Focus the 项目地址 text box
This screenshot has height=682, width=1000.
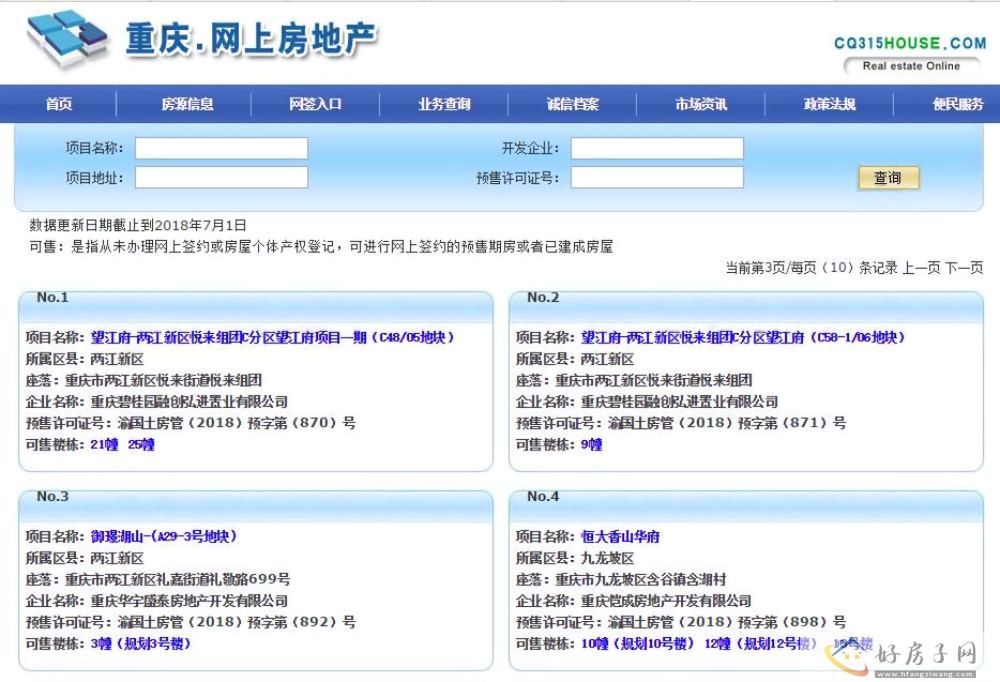[221, 178]
